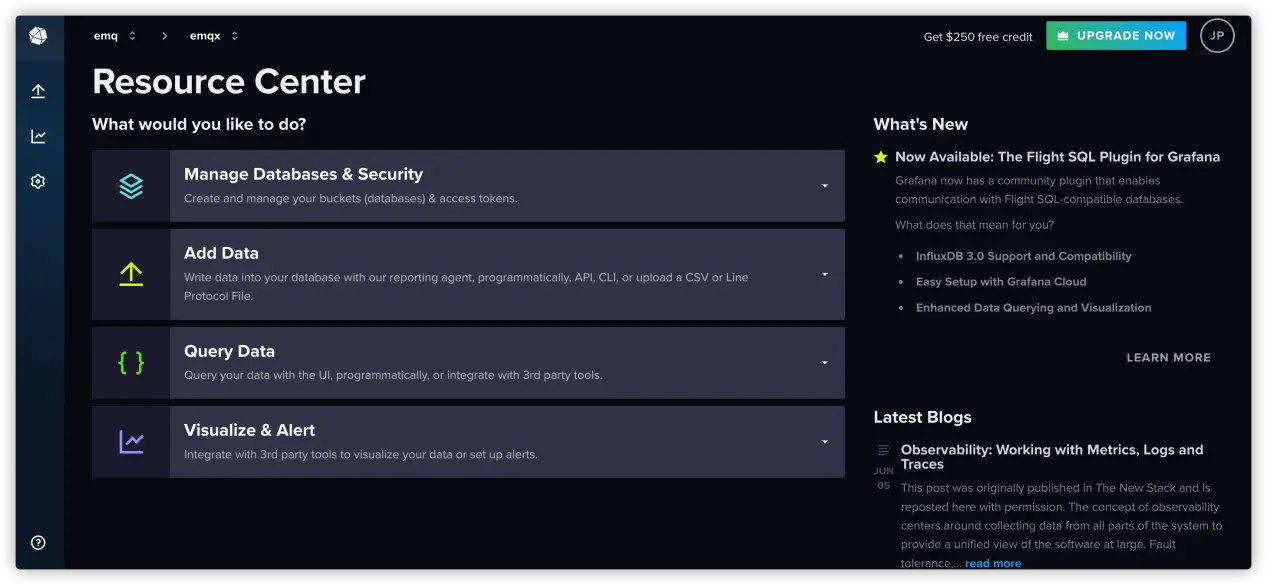
Task: Click the UPGRADE NOW button
Action: tap(1115, 35)
